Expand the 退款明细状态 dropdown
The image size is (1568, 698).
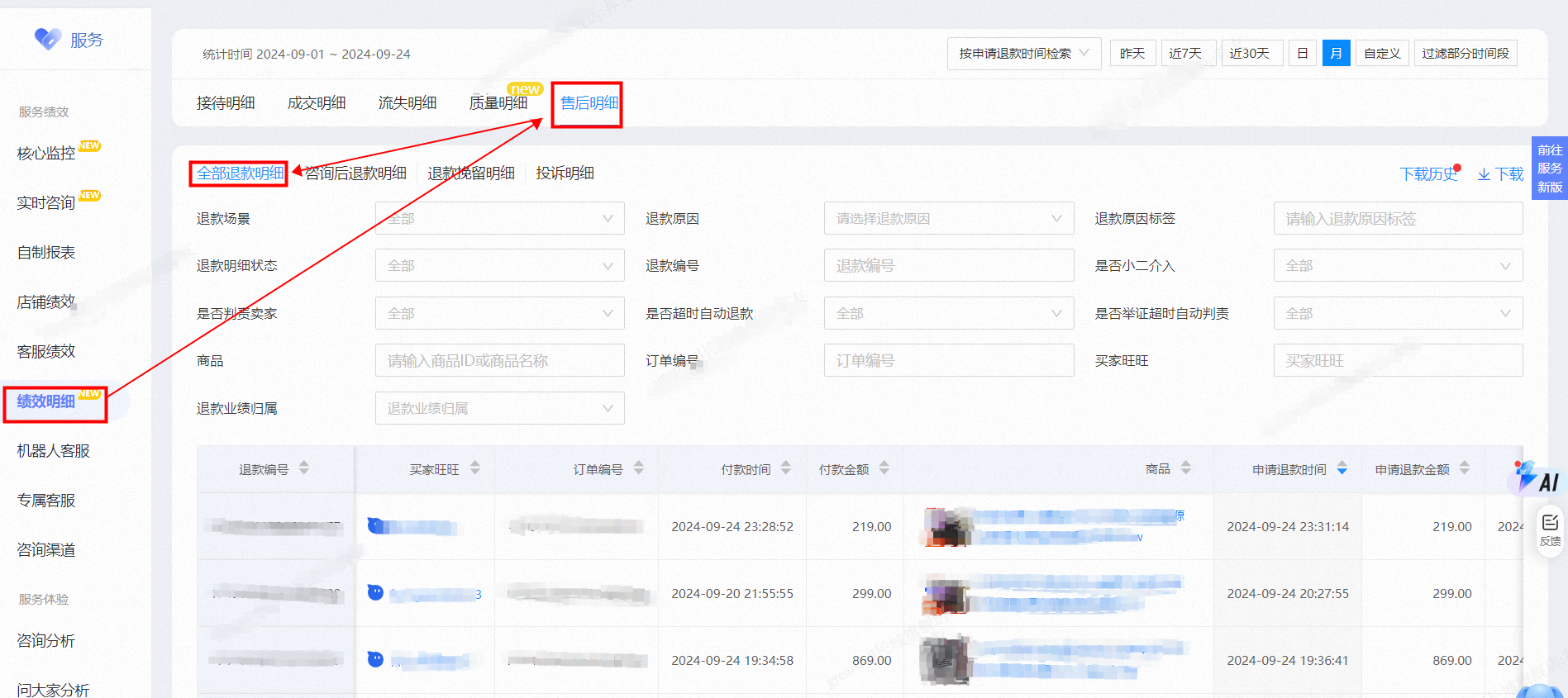[500, 265]
